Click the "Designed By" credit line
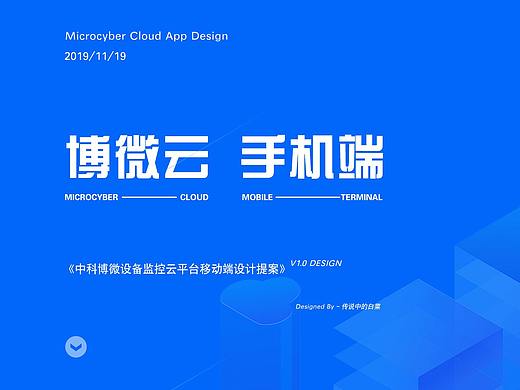520x390 pixels. 338,306
